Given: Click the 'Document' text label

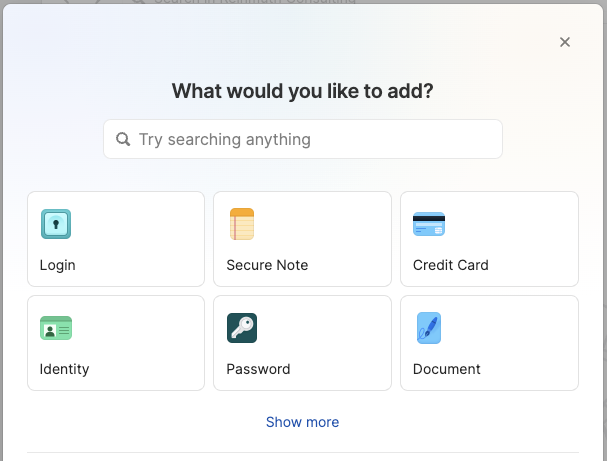Looking at the screenshot, I should point(447,369).
